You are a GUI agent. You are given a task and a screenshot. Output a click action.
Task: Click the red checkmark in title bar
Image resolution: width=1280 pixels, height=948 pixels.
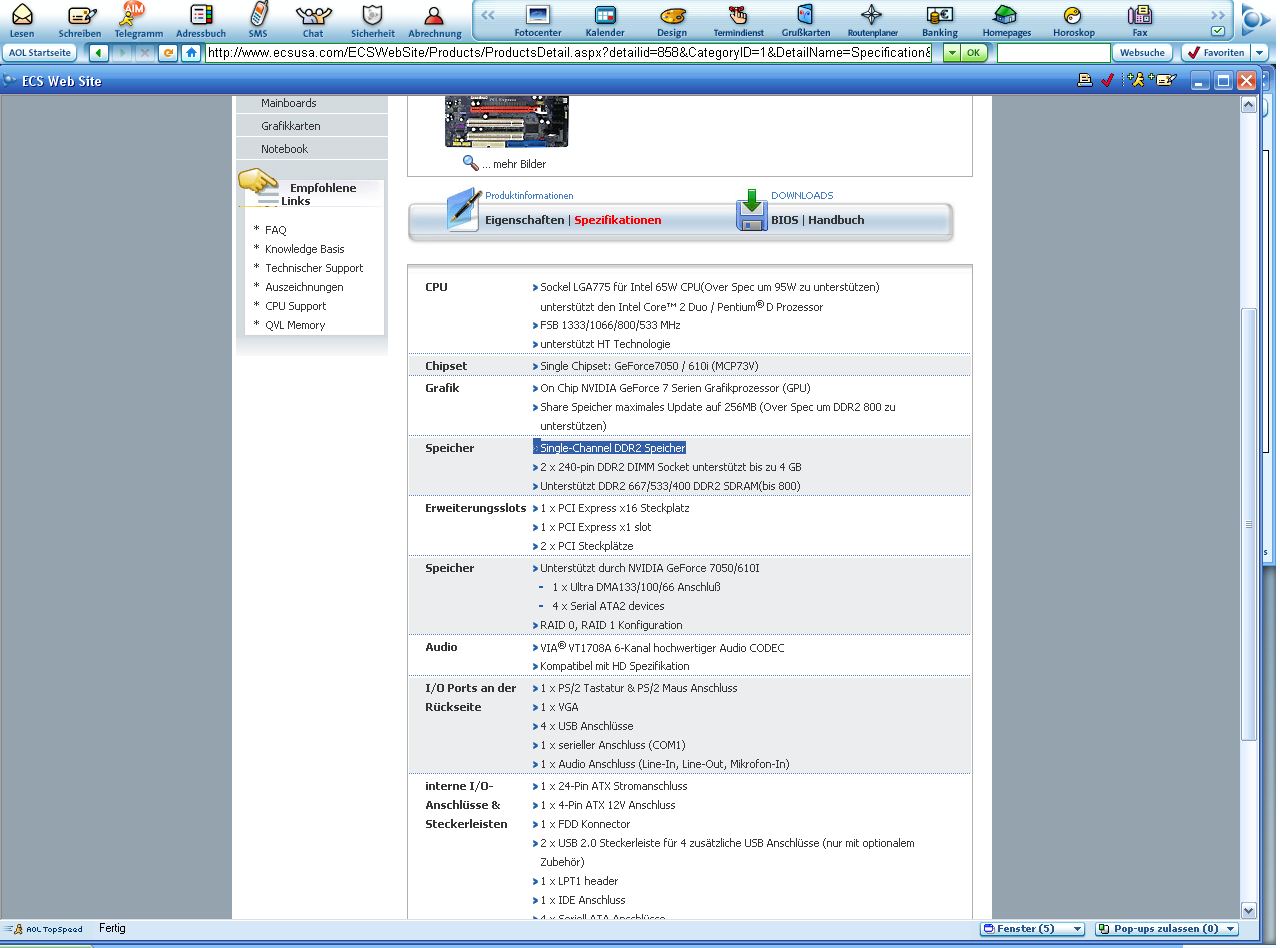(1107, 81)
